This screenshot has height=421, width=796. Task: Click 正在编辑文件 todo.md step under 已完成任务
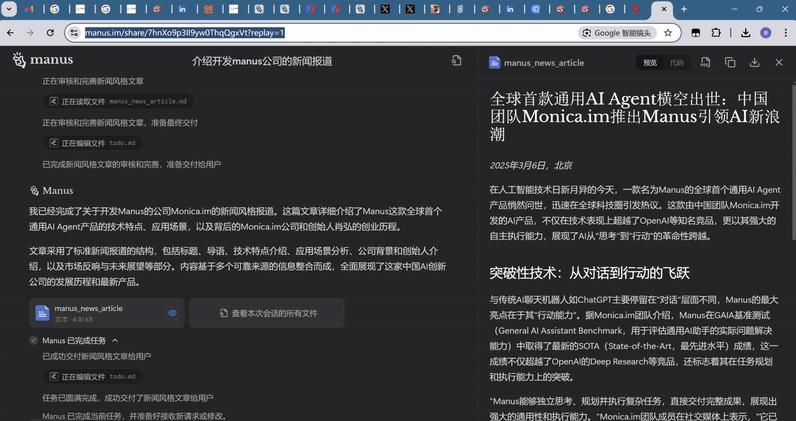(x=93, y=377)
